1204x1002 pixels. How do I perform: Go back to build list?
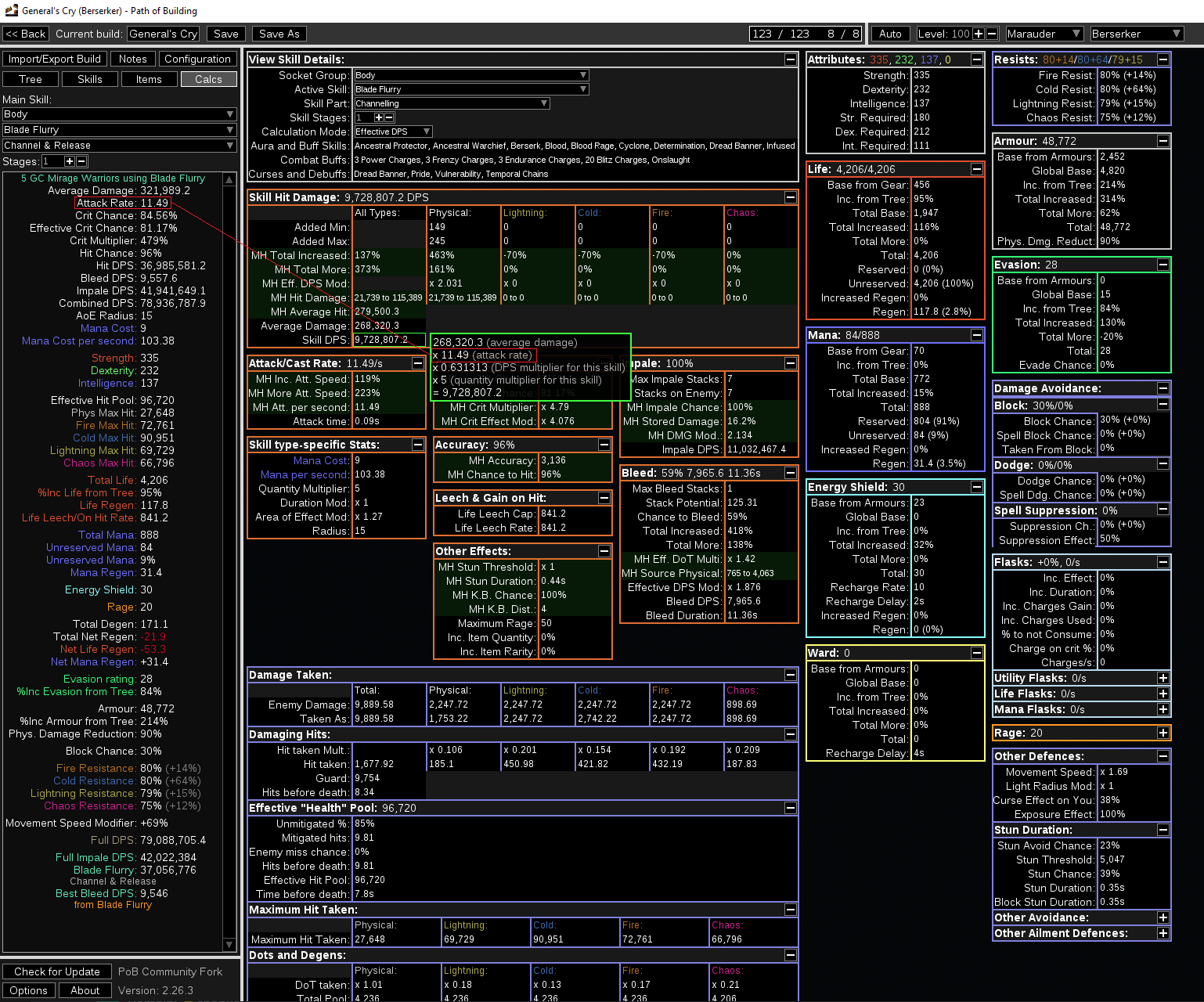[x=26, y=34]
